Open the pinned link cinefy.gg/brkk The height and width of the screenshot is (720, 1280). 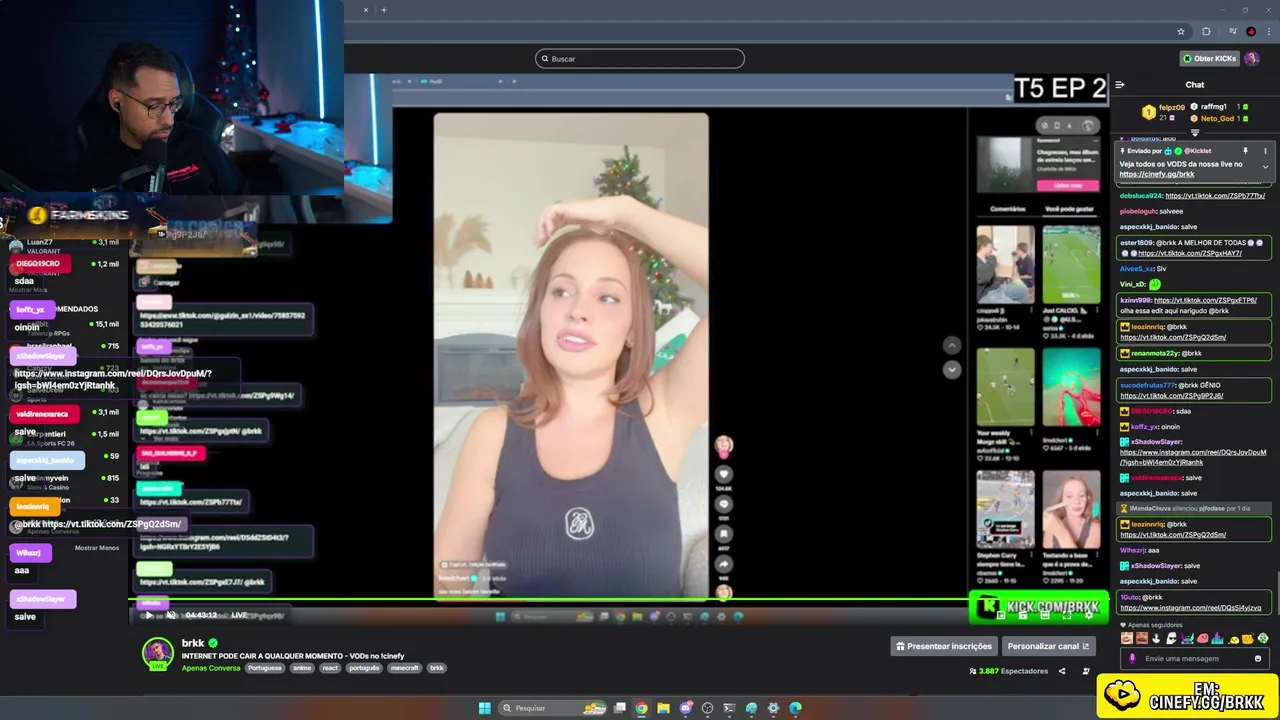tap(1157, 174)
